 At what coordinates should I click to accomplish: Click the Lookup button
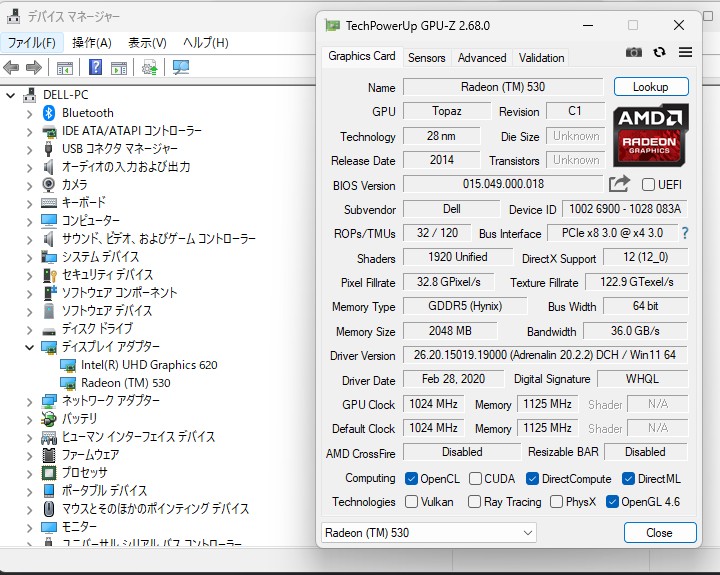(650, 87)
